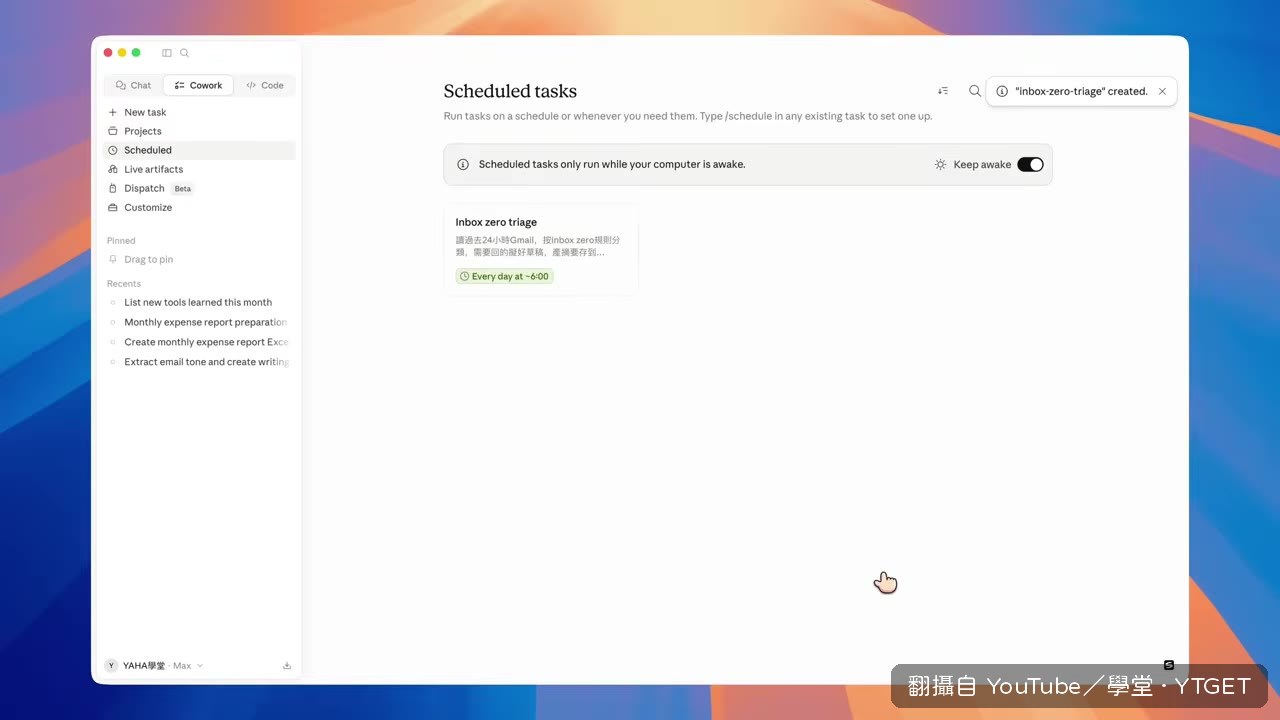1280x720 pixels.
Task: Expand the YAHA學堂 account menu
Action: coord(154,665)
